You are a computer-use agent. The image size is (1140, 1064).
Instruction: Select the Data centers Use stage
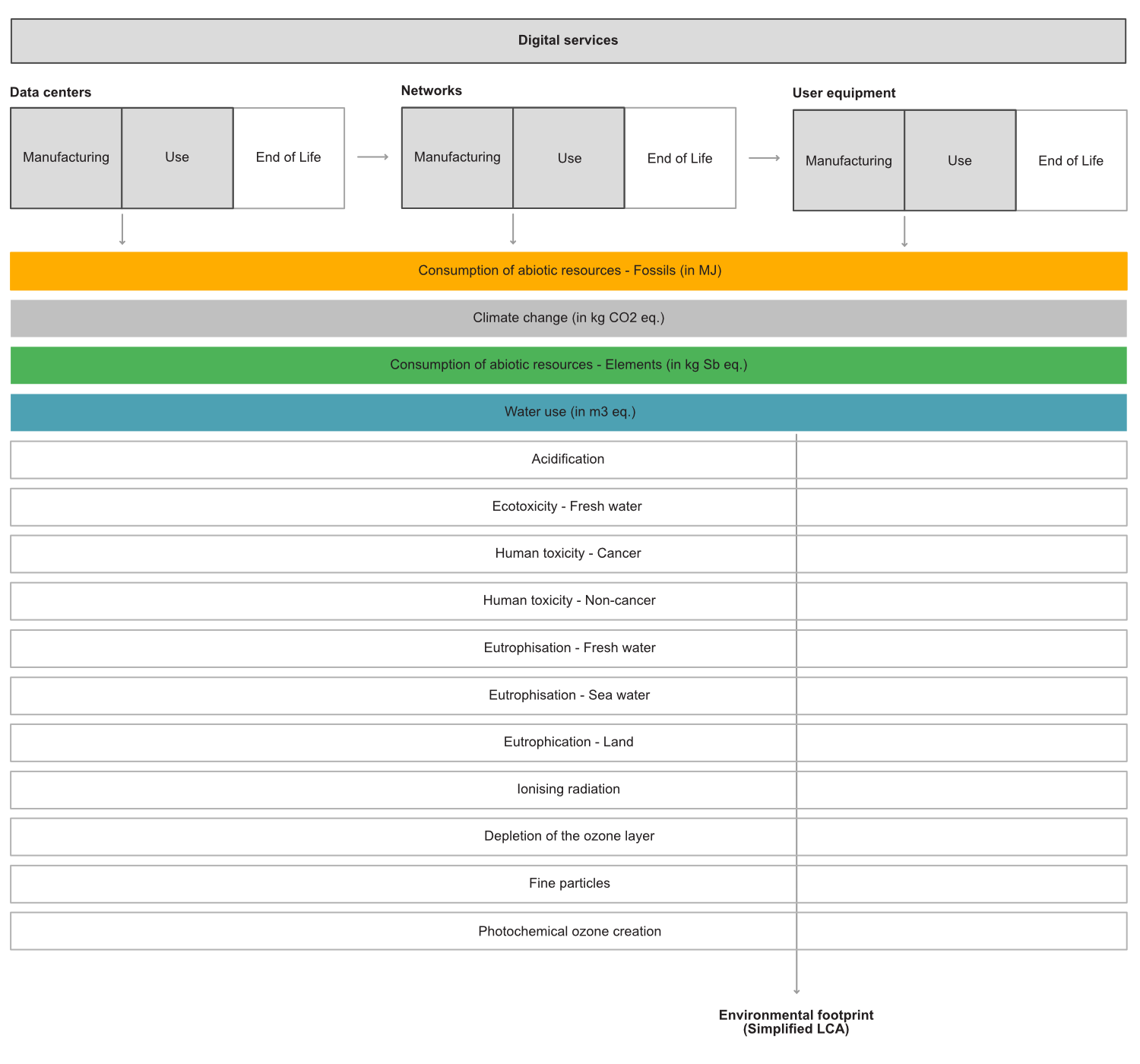[x=177, y=157]
